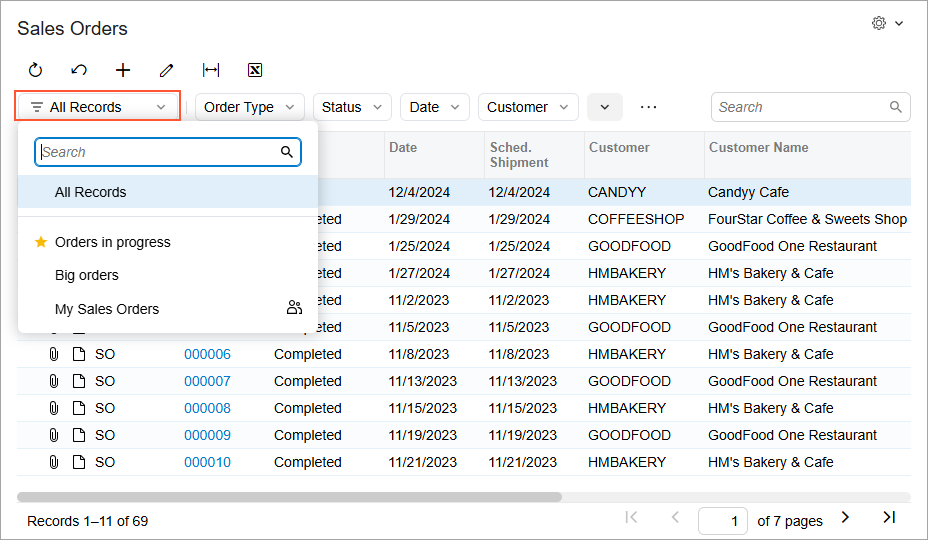Click the Undo icon in the toolbar

(79, 70)
